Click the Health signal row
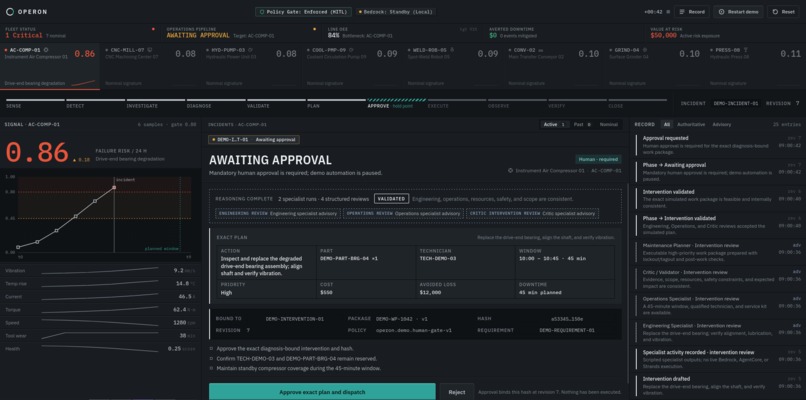 coord(100,349)
